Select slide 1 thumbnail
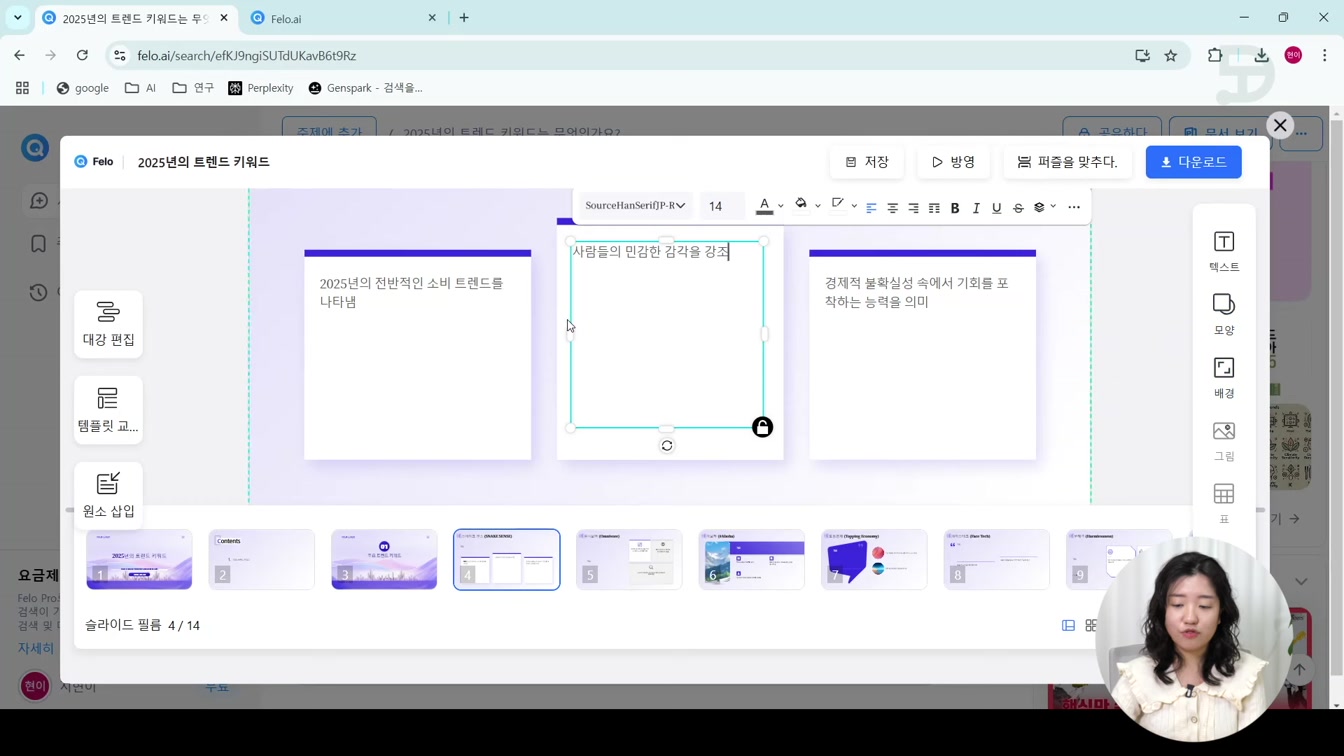The image size is (1344, 756). [139, 559]
